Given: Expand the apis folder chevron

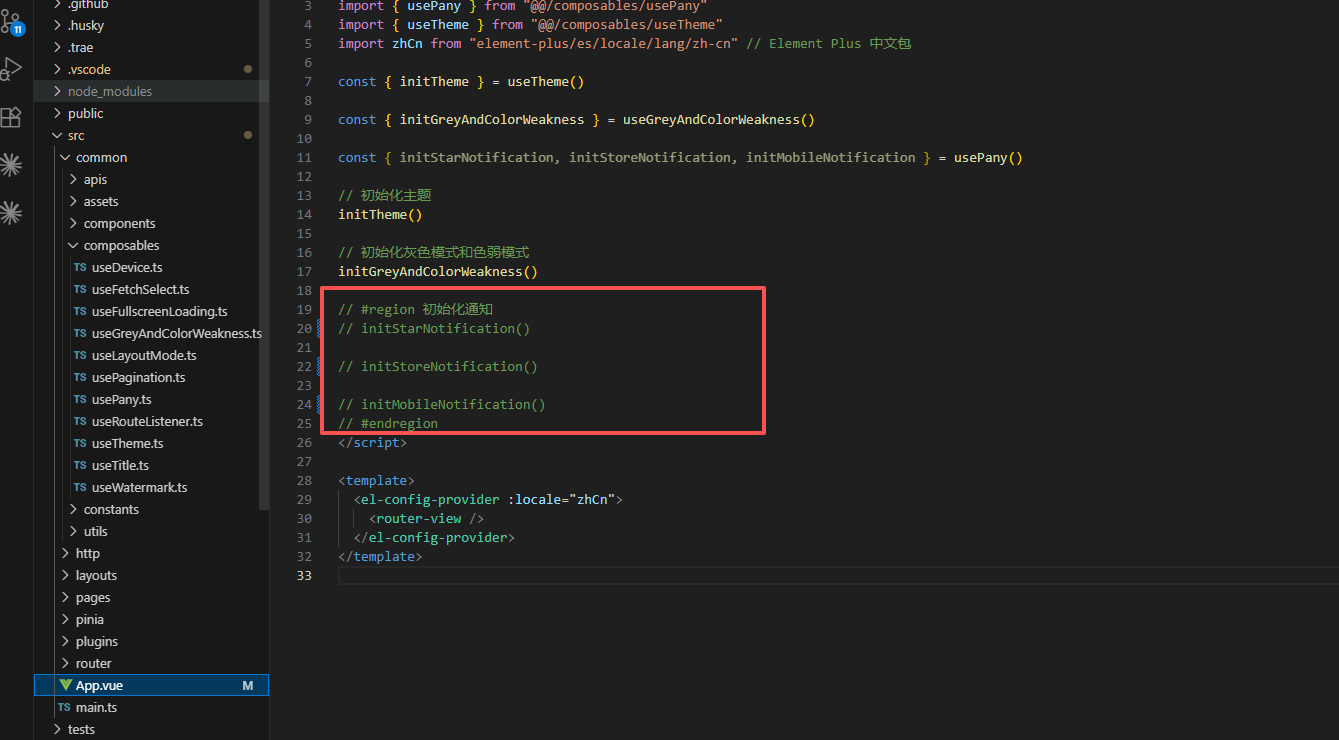Looking at the screenshot, I should pyautogui.click(x=73, y=179).
